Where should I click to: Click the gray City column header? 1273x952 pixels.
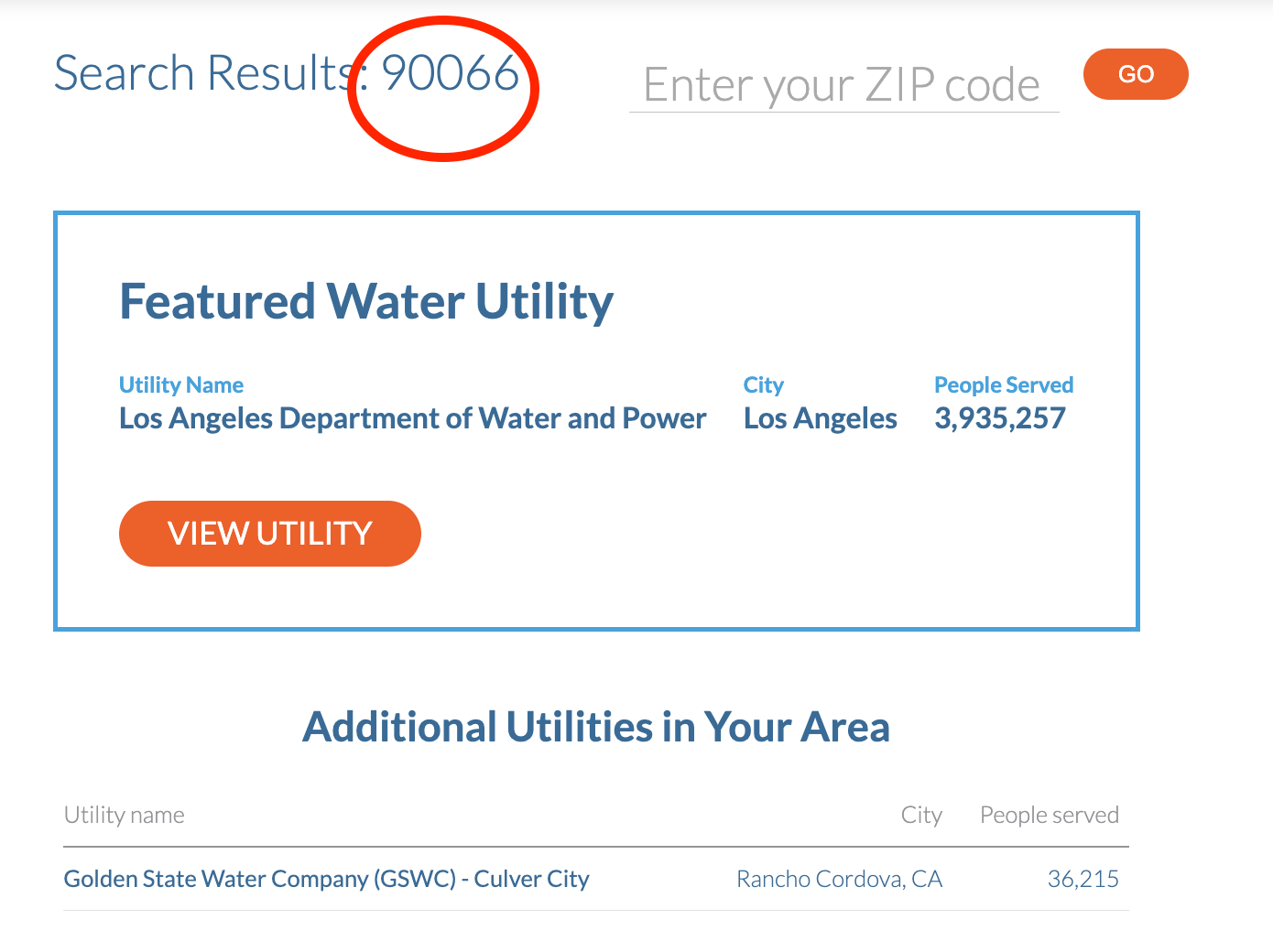(921, 815)
